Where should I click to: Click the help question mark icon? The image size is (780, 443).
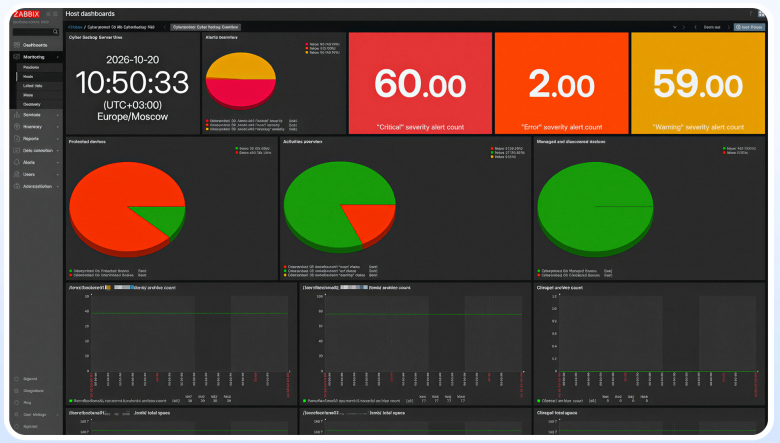tap(751, 14)
